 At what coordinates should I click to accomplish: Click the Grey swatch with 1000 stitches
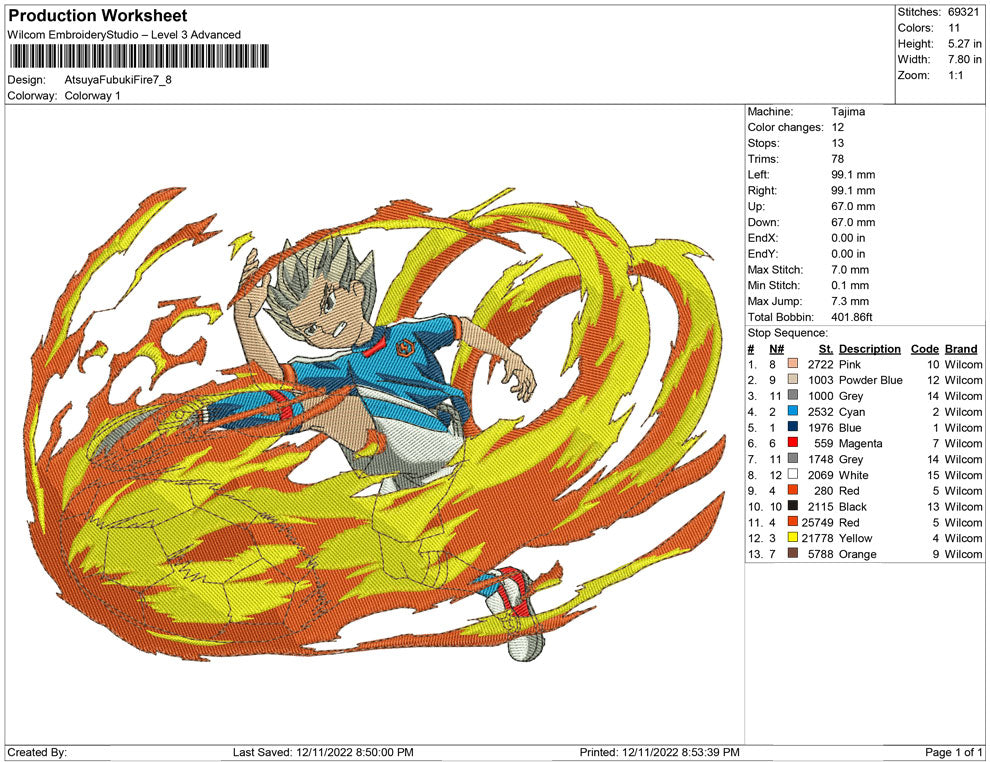coord(792,395)
